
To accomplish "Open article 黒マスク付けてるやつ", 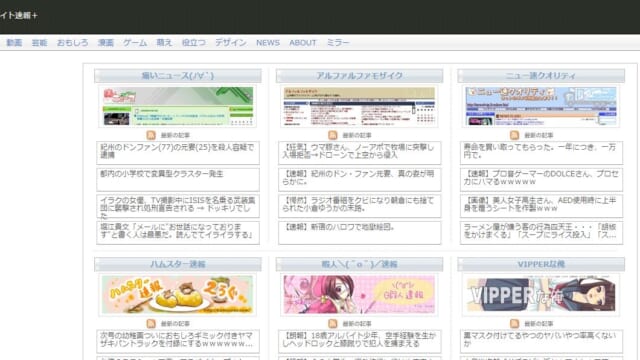I will tap(541, 342).
